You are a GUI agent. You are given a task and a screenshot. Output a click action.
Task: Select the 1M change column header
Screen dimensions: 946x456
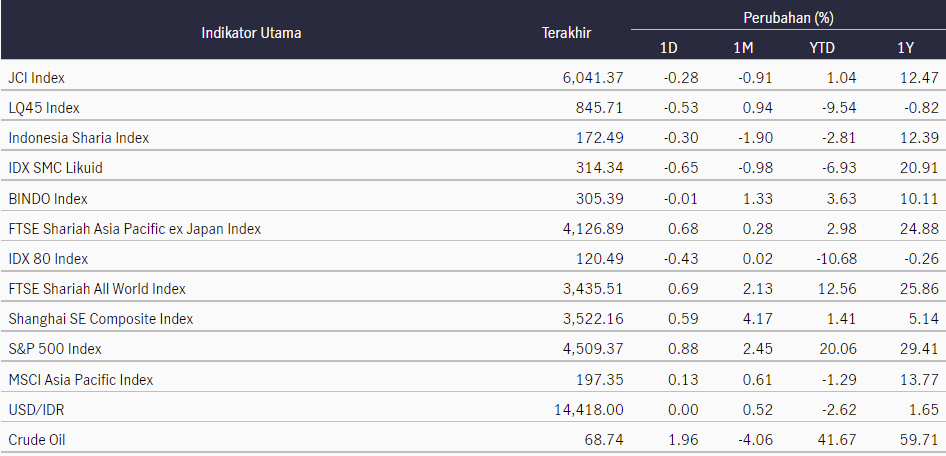(743, 48)
